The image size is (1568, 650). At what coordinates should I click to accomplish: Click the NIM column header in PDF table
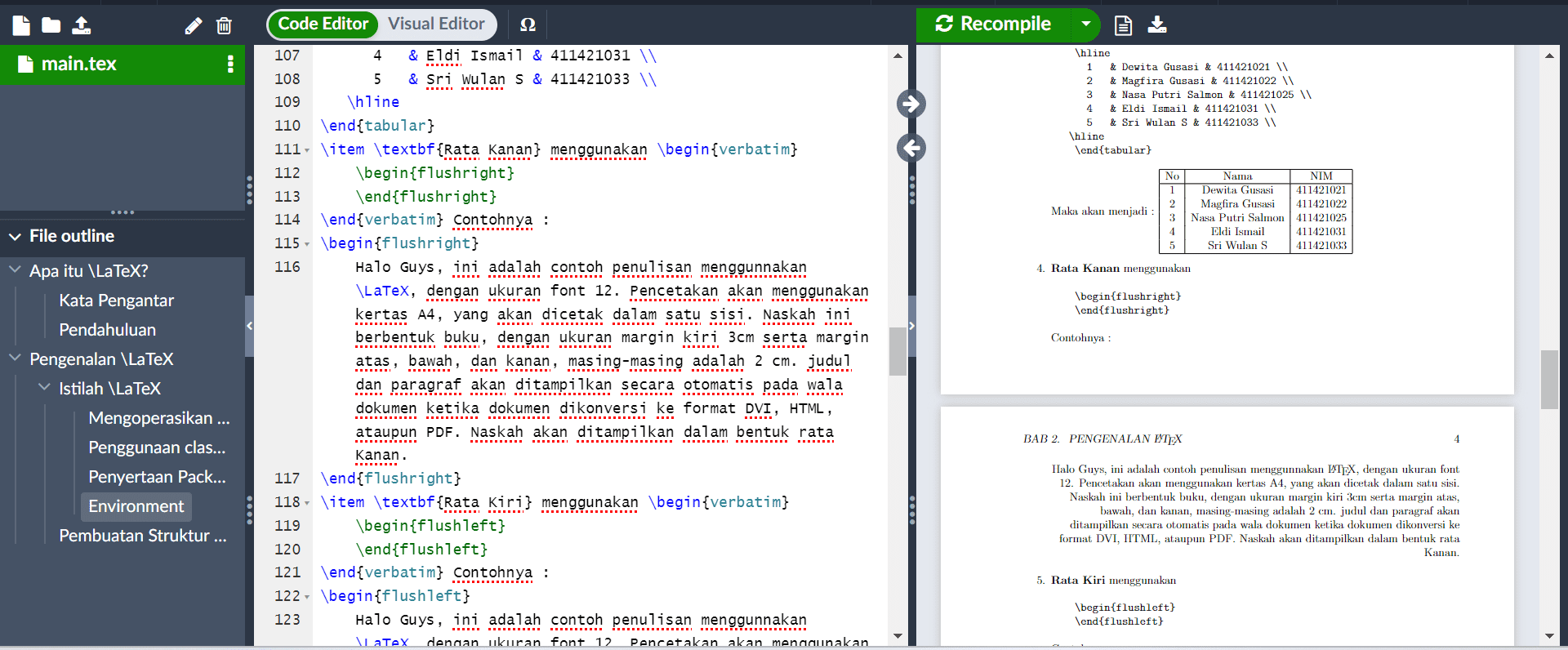[x=1321, y=176]
